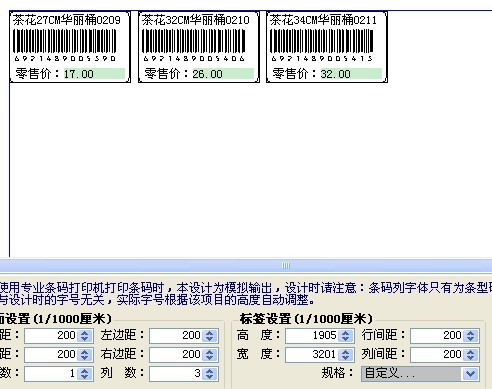Click the title text 茶花27CM华丽桶0209
492x389 pixels.
67,20
